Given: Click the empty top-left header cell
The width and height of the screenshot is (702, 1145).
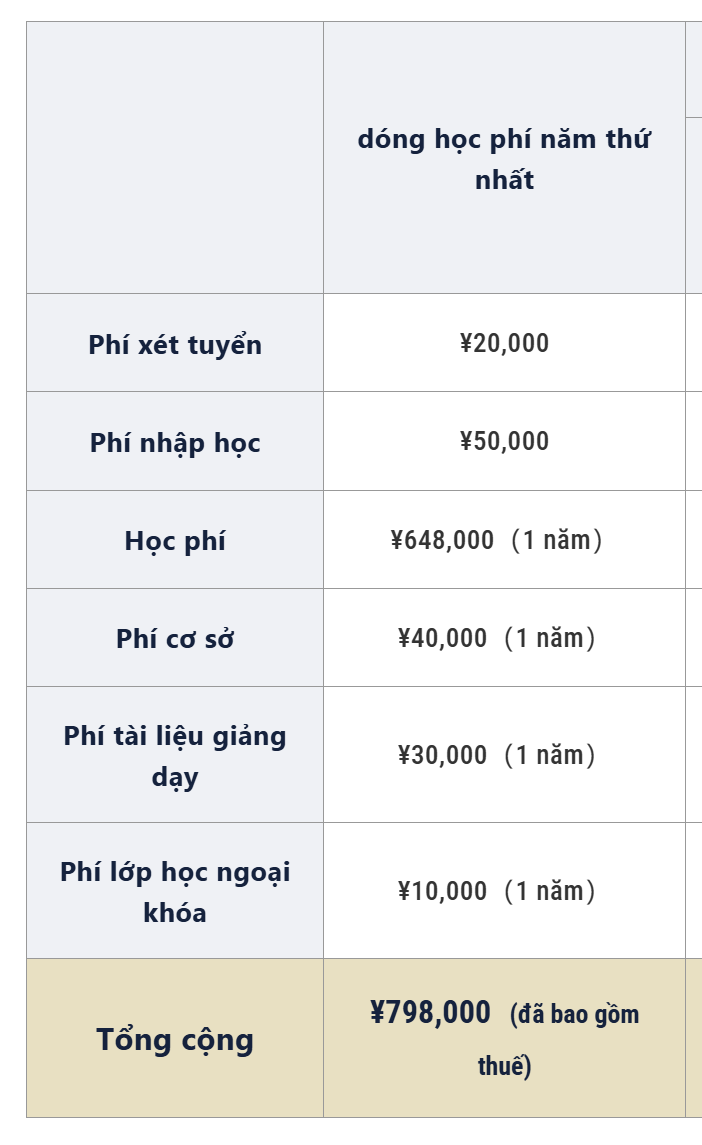Looking at the screenshot, I should coord(175,157).
